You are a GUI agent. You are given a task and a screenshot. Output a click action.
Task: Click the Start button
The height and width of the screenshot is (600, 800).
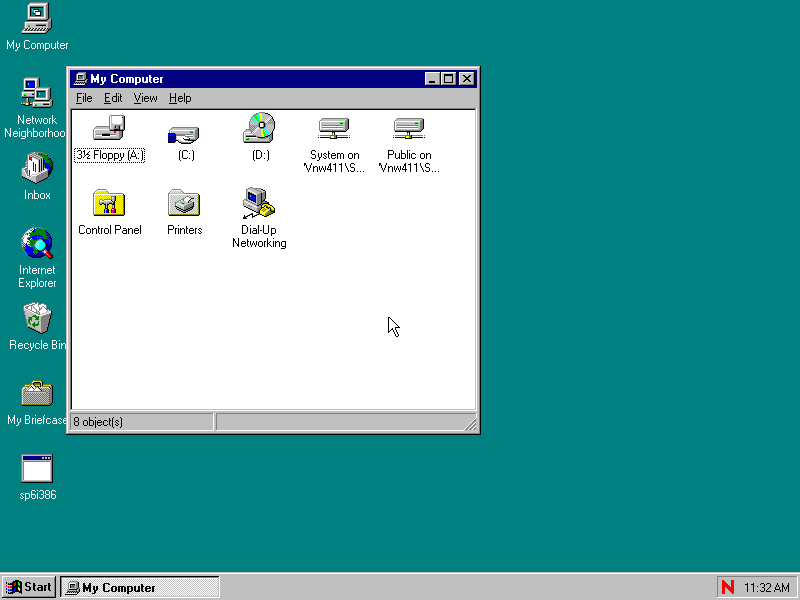pos(29,587)
